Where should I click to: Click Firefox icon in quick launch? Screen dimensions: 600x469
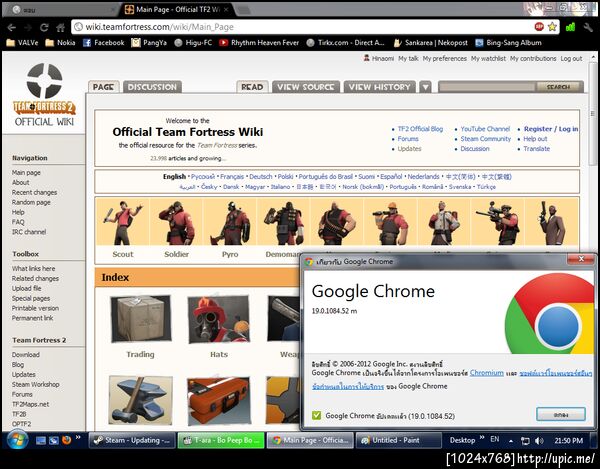pyautogui.click(x=67, y=440)
